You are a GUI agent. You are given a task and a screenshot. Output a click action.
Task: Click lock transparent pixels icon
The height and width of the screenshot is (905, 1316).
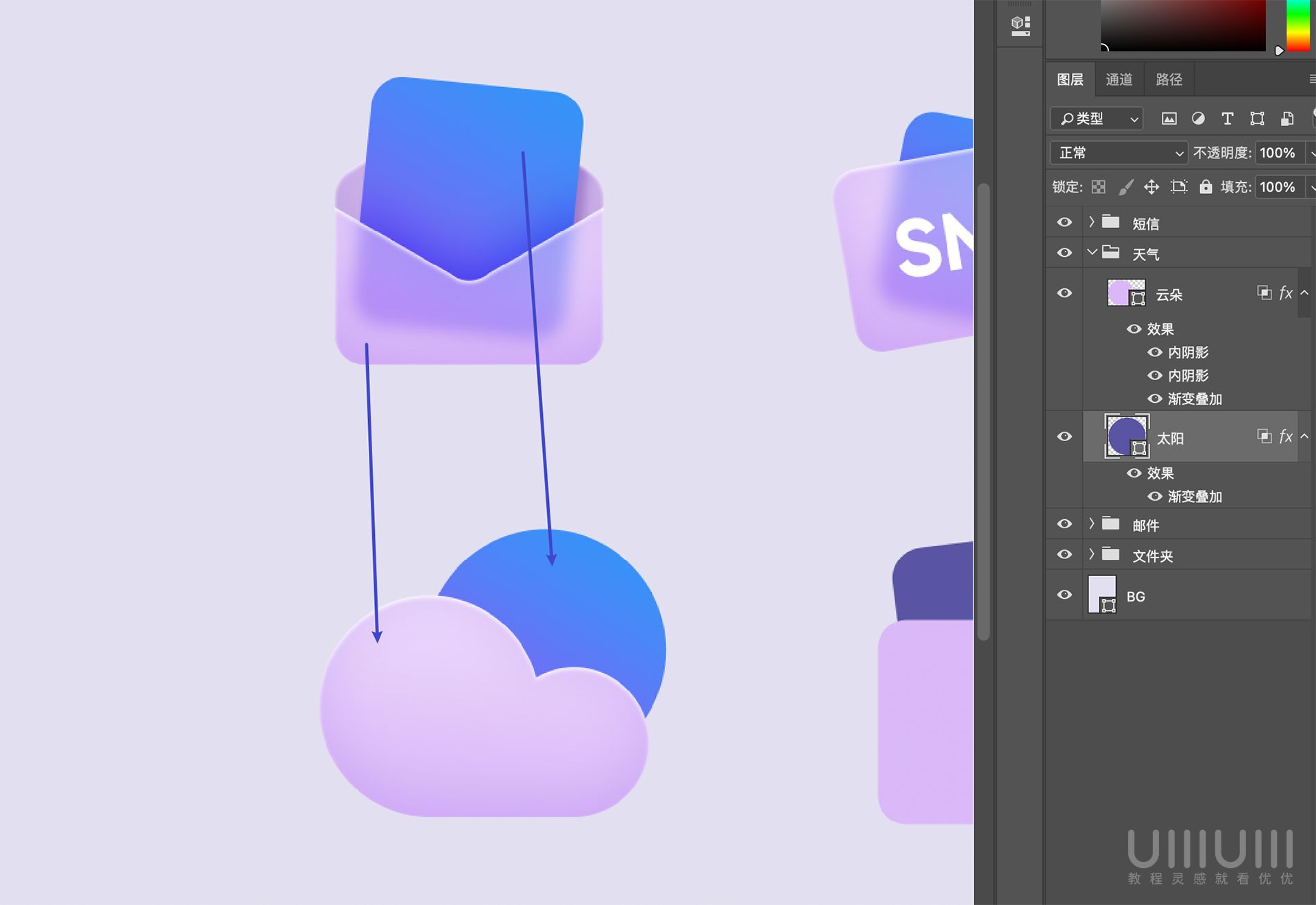[x=1098, y=187]
